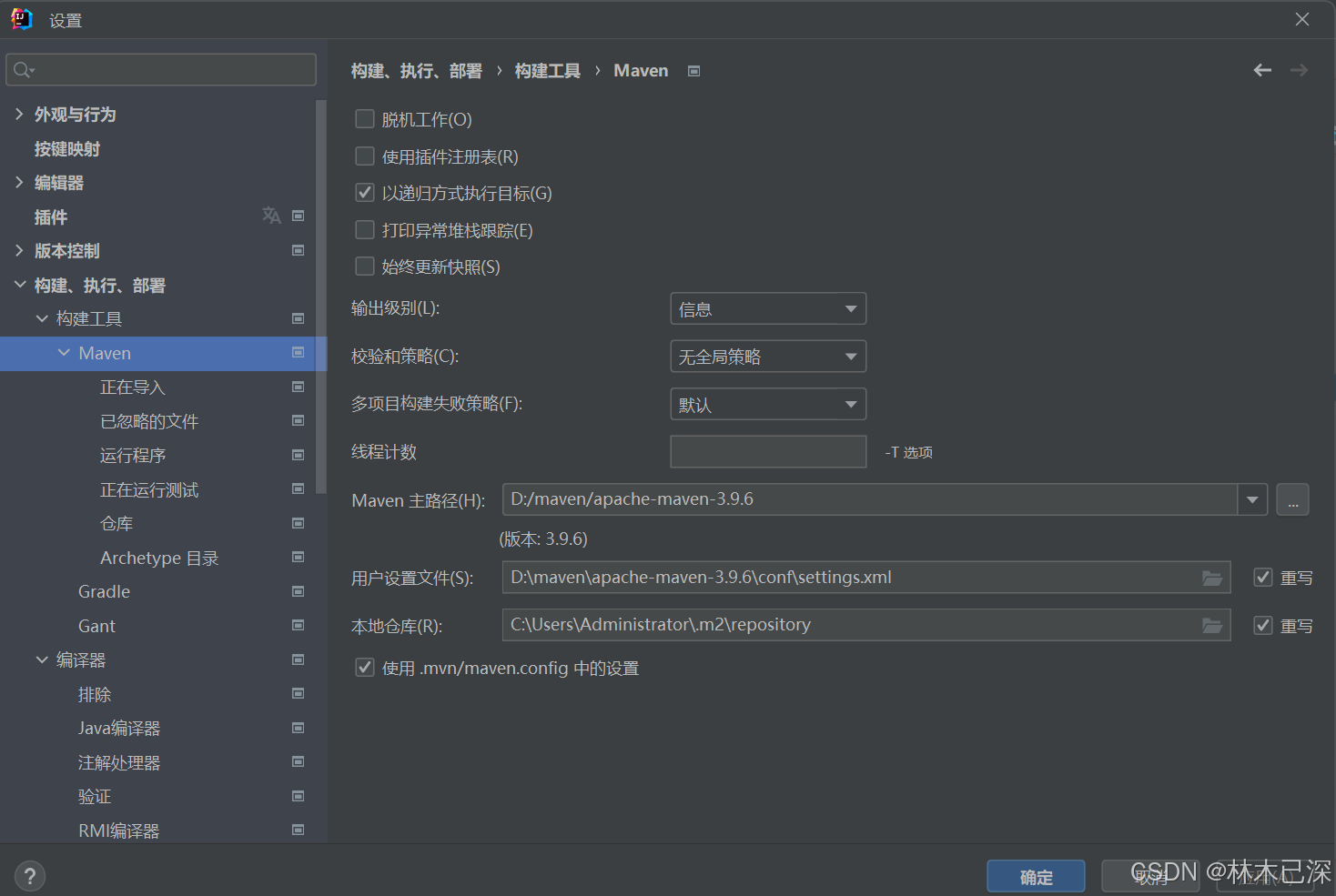Screen dimensions: 1336x896
Task: Click the 确定 button
Action: 1037,877
